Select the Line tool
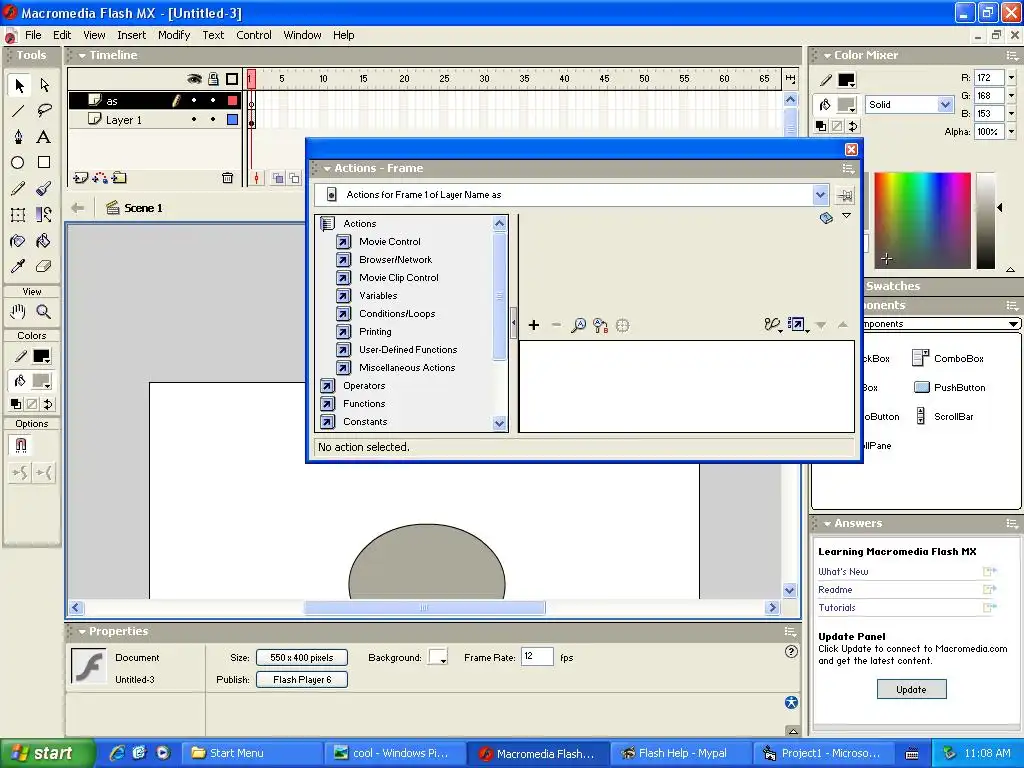This screenshot has height=768, width=1024. pyautogui.click(x=19, y=111)
